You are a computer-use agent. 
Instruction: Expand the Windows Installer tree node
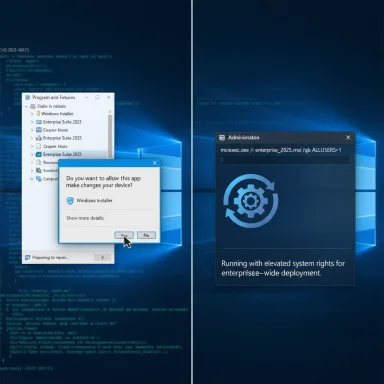coord(32,114)
